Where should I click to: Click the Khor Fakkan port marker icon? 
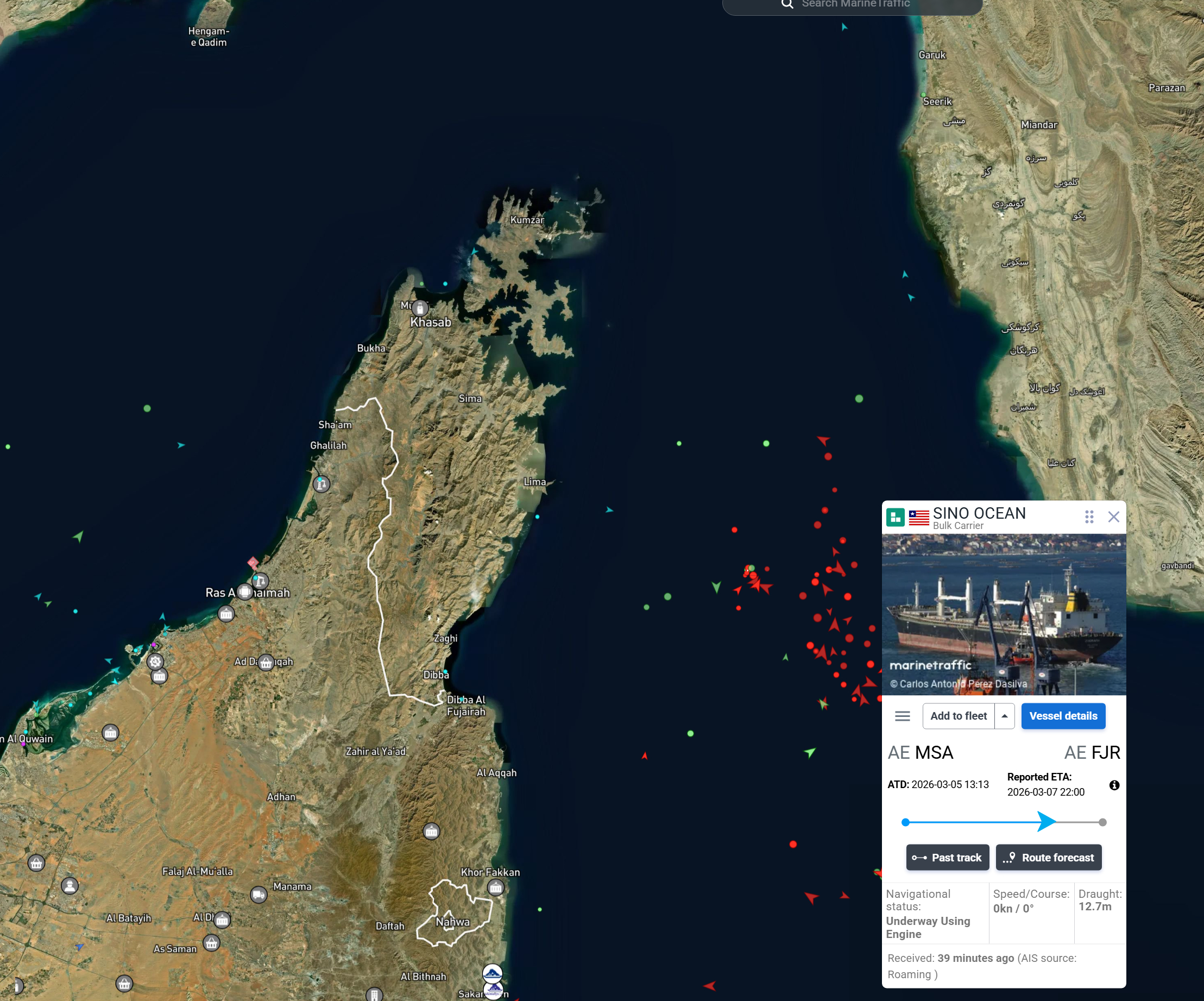coord(495,887)
